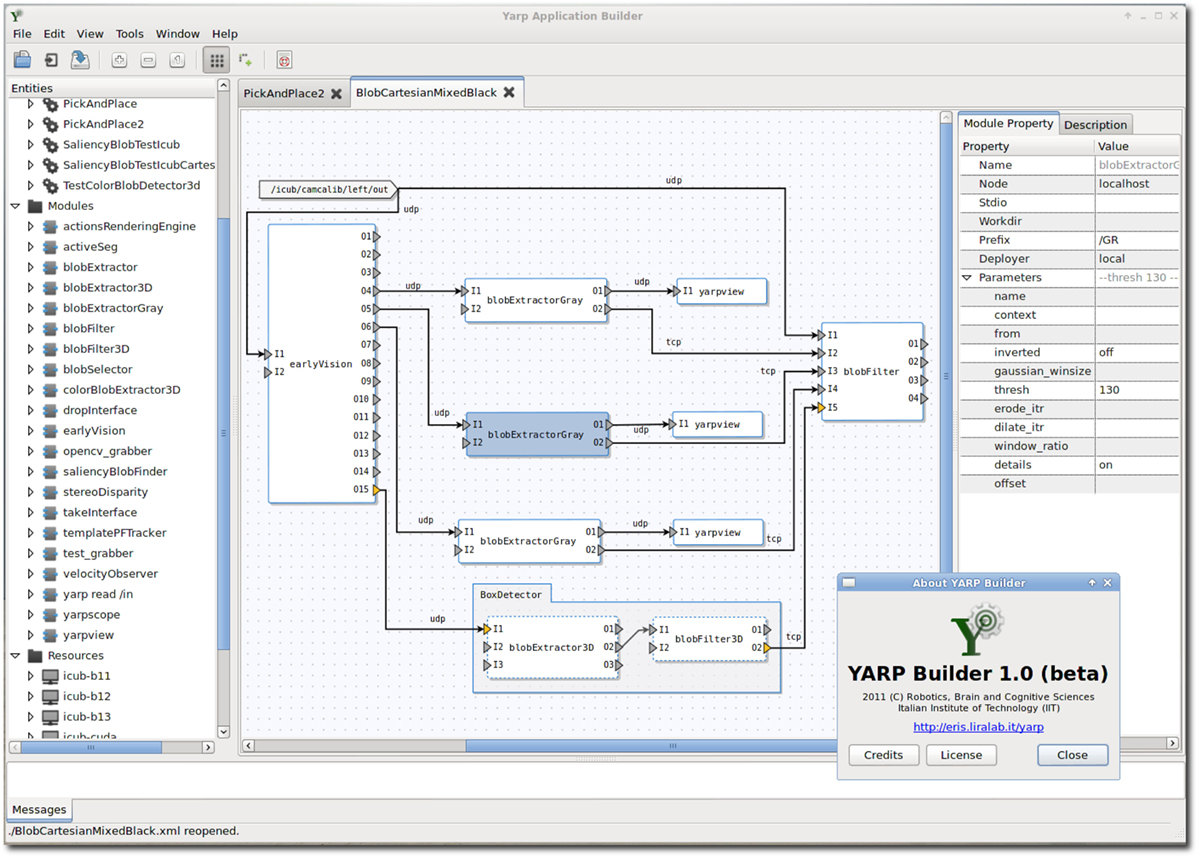Click the SaliencyBlobTestIcub gear icon
The height and width of the screenshot is (858, 1199).
[x=50, y=145]
